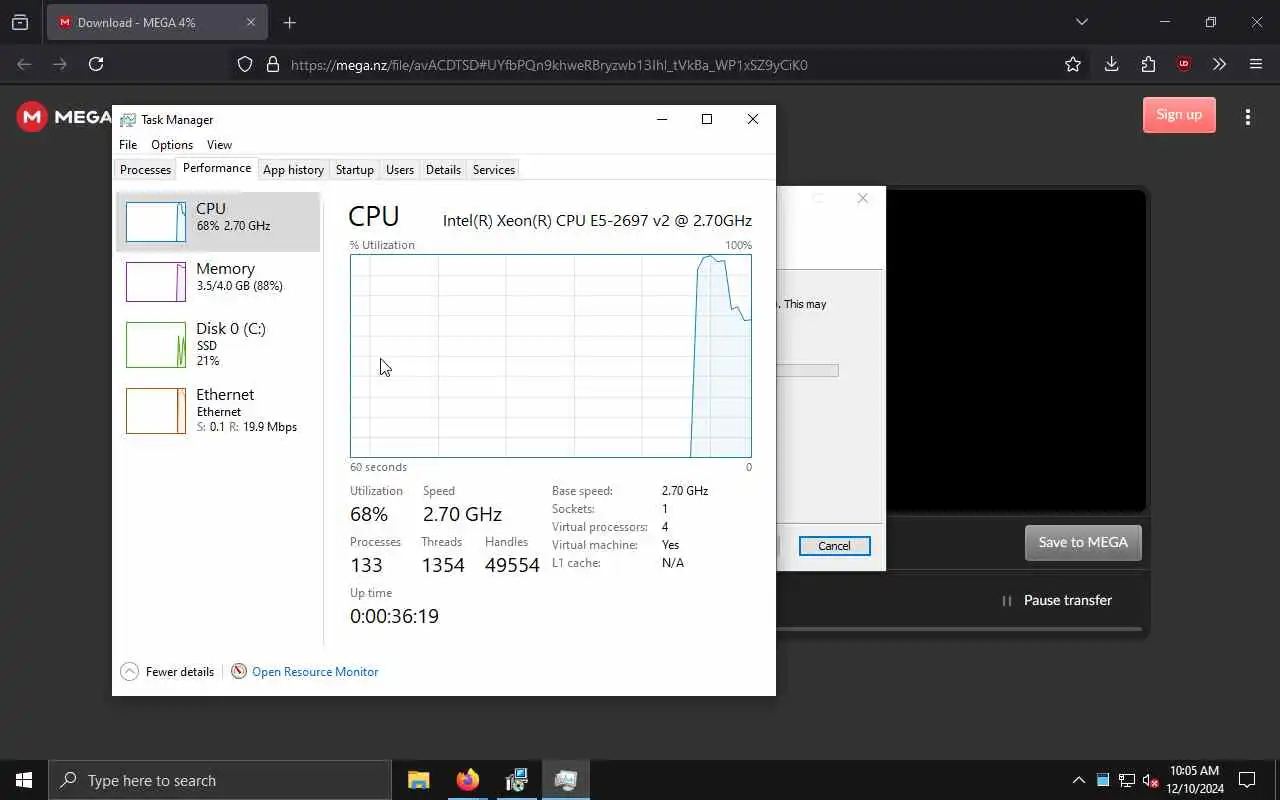
Task: Open File Explorer from taskbar
Action: click(x=419, y=780)
